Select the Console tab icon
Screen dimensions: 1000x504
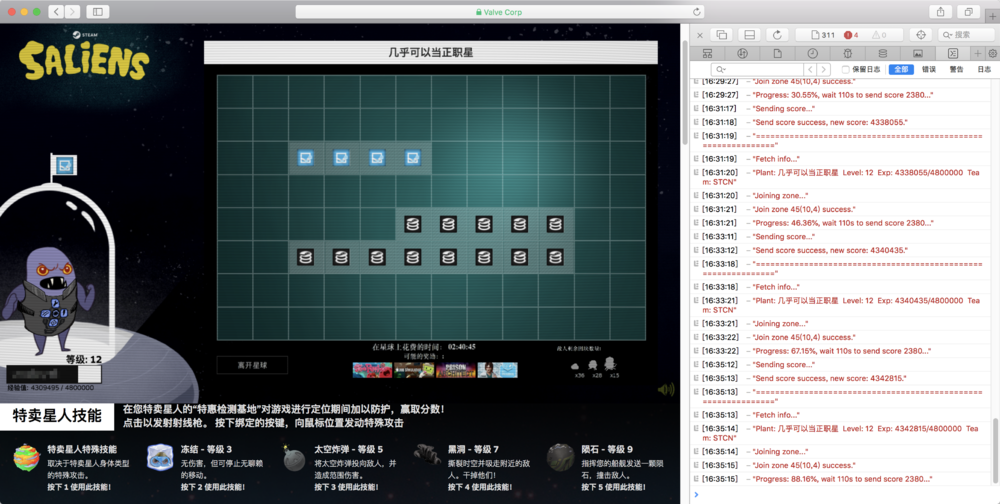(x=953, y=53)
